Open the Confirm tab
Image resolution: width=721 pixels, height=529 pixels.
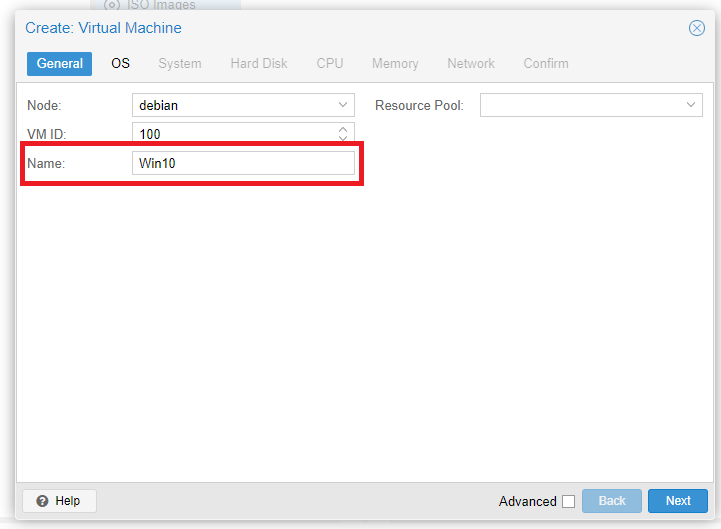click(546, 63)
